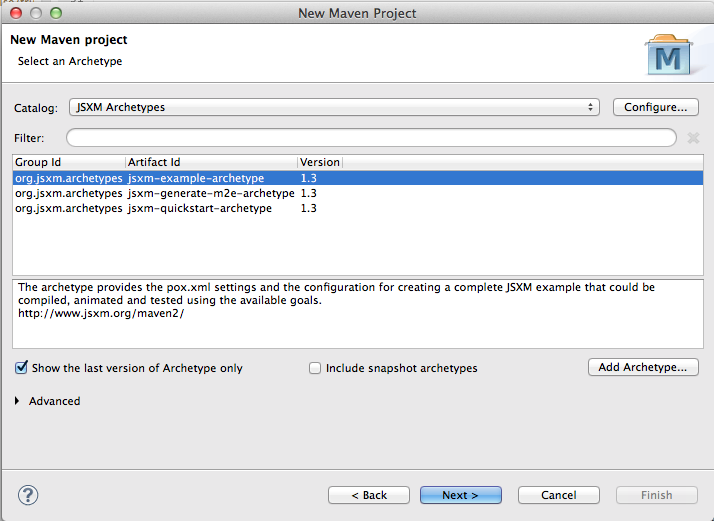Open the Catalog dropdown list
Image resolution: width=714 pixels, height=521 pixels.
pos(333,107)
